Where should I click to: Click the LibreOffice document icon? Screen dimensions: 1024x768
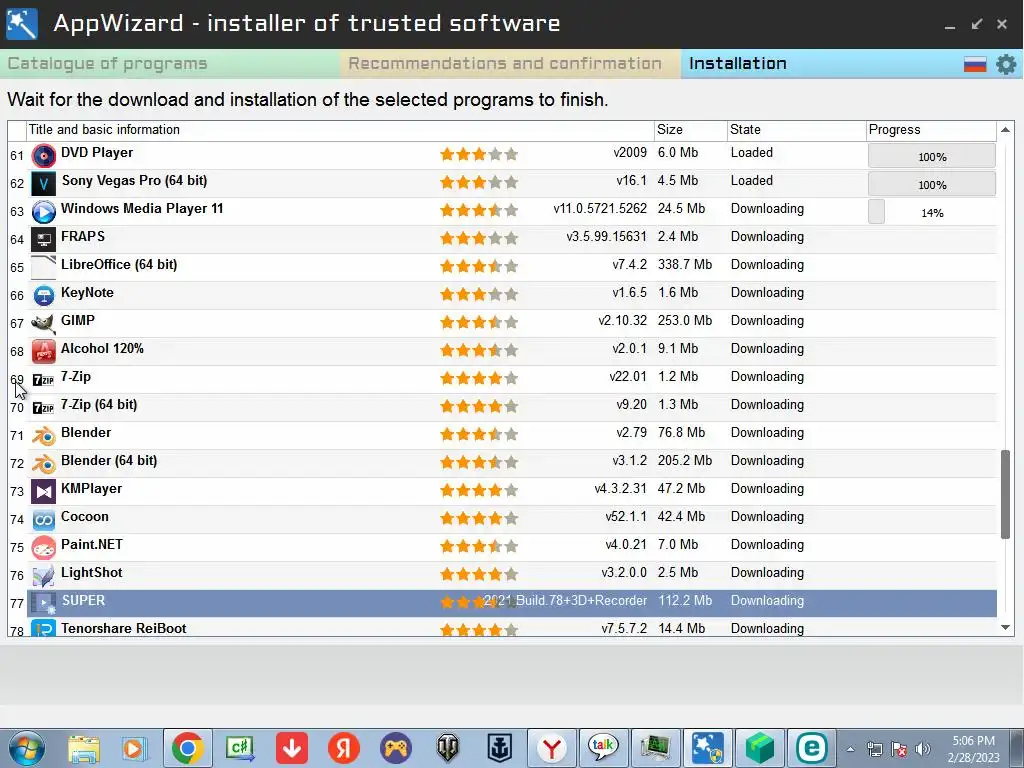44,268
